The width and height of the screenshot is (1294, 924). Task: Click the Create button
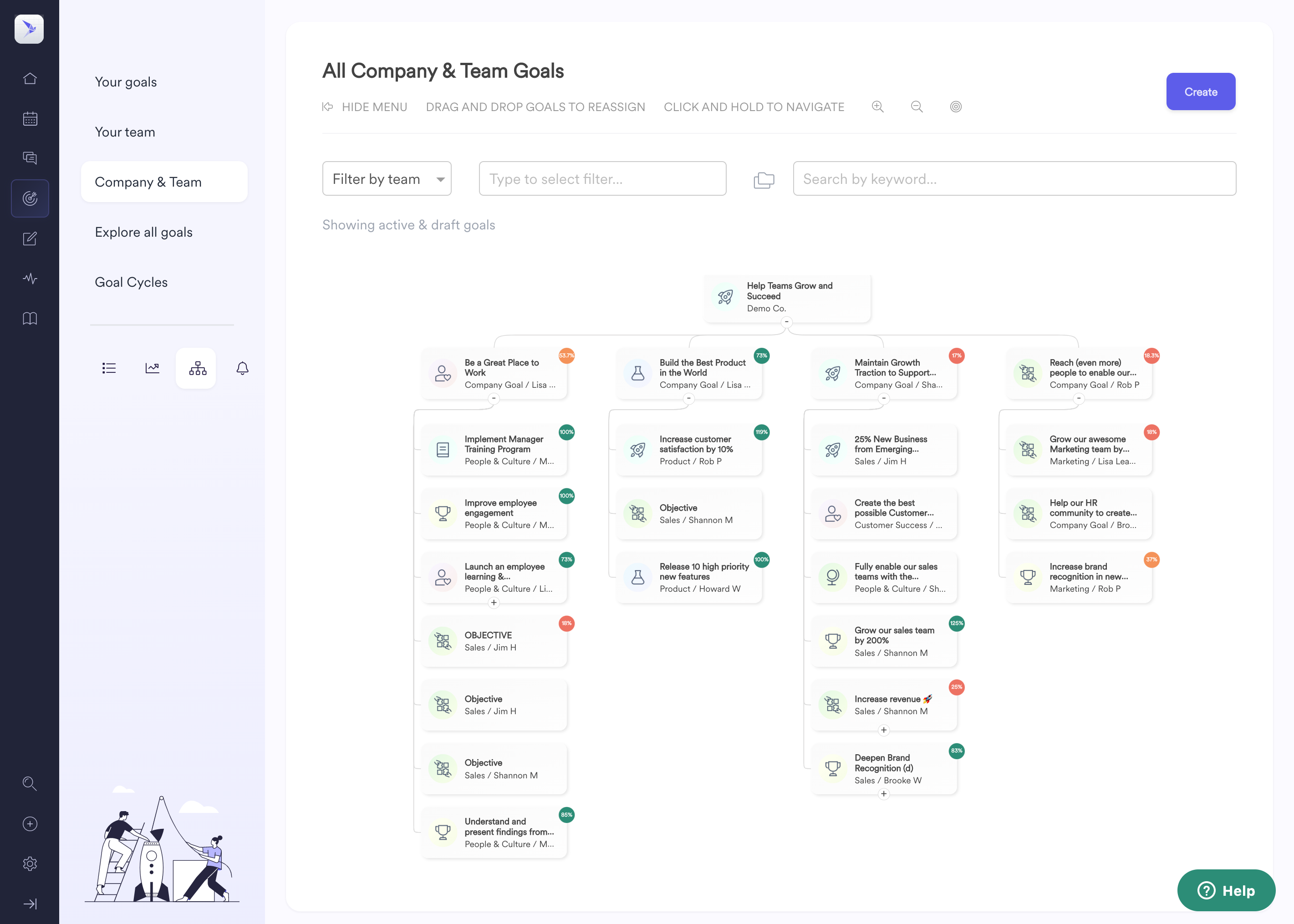pos(1201,91)
